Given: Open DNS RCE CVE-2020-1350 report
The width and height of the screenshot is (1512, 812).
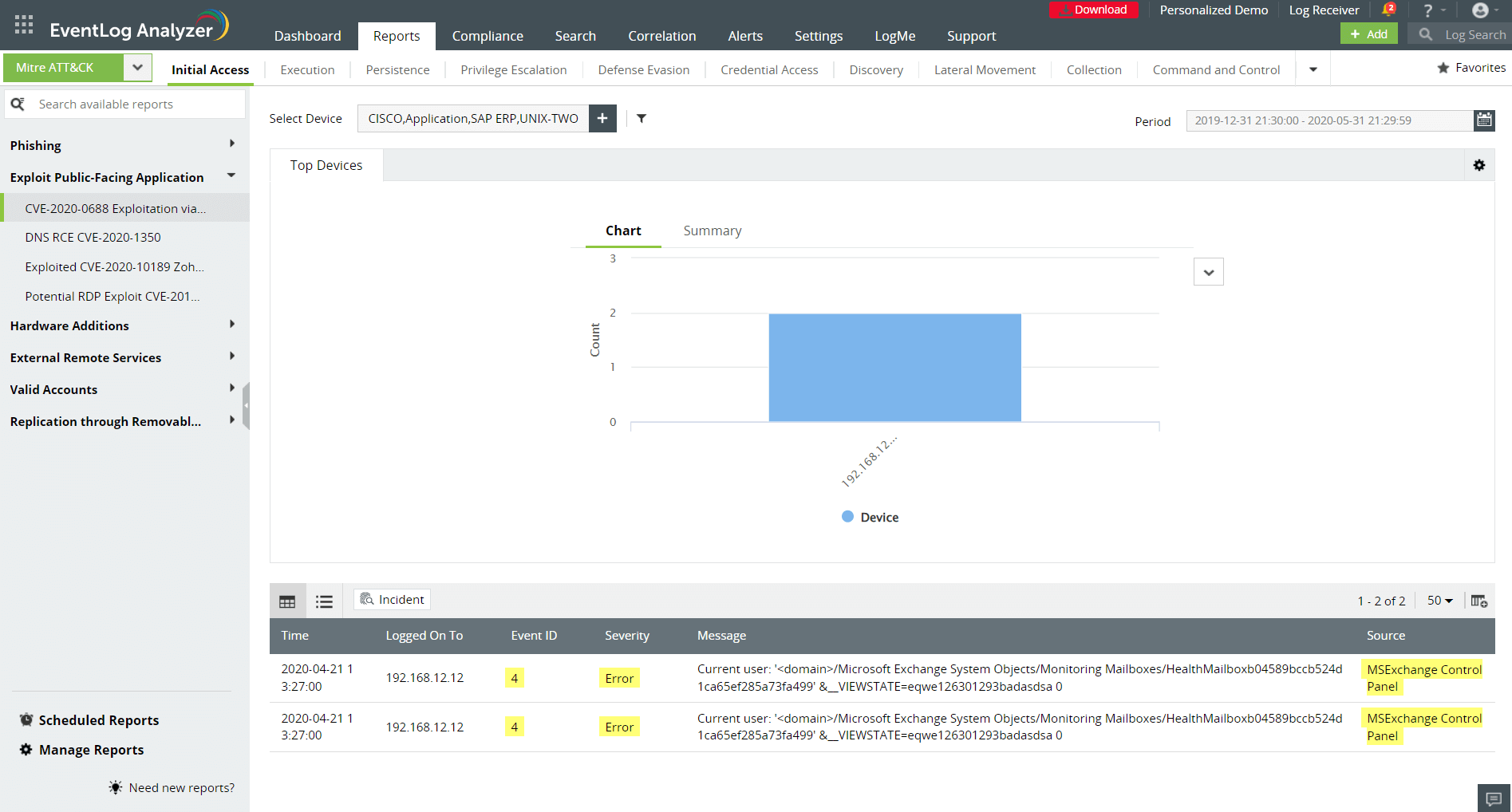Looking at the screenshot, I should (x=93, y=238).
